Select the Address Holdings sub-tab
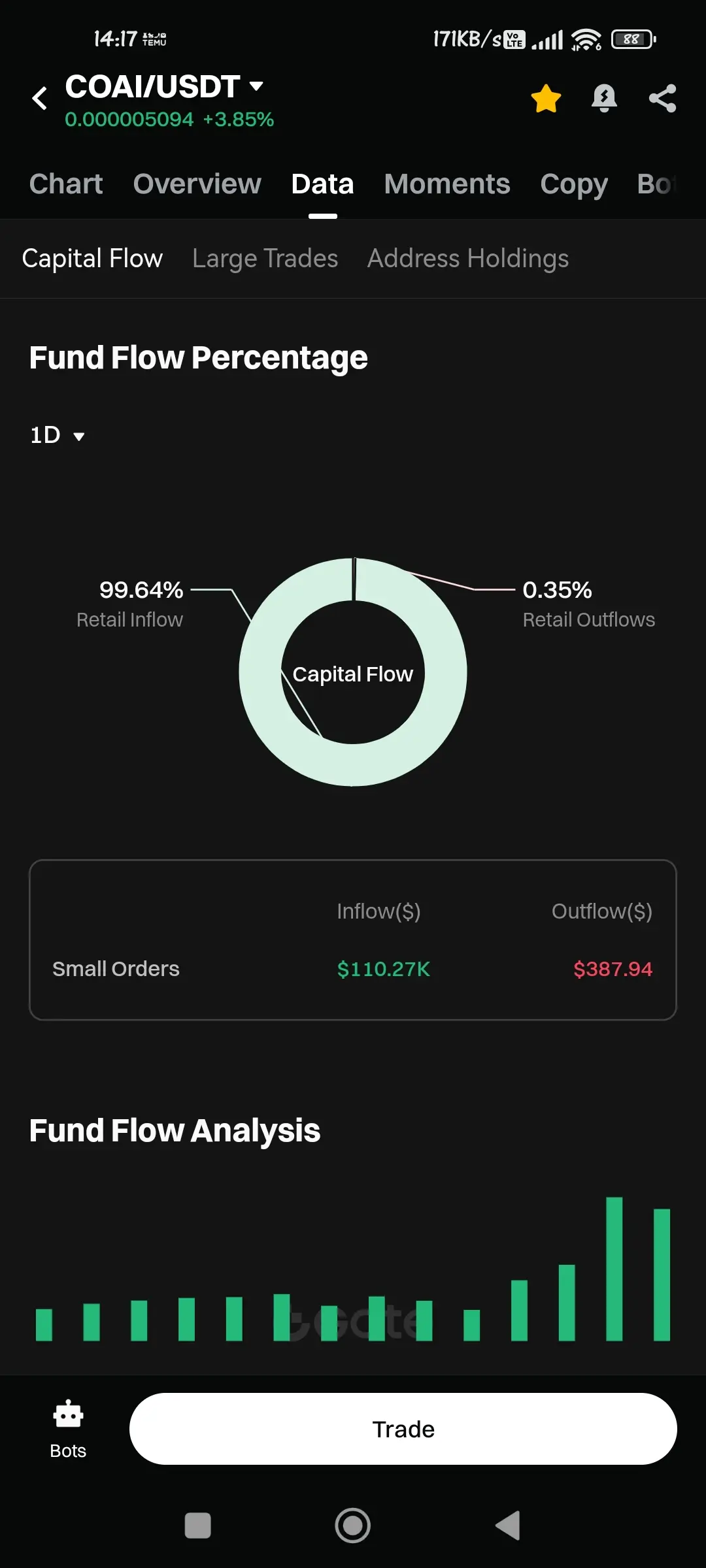 pos(468,259)
